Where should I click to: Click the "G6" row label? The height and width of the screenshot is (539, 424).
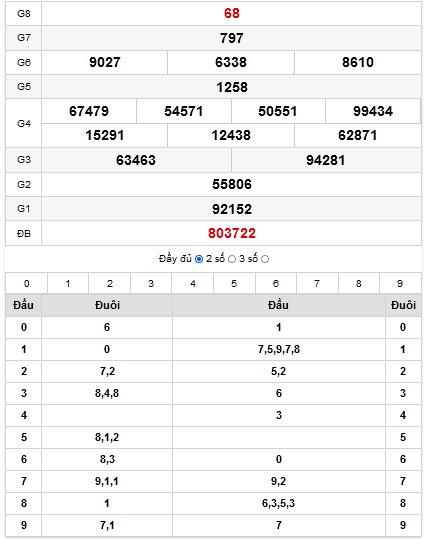point(24,62)
